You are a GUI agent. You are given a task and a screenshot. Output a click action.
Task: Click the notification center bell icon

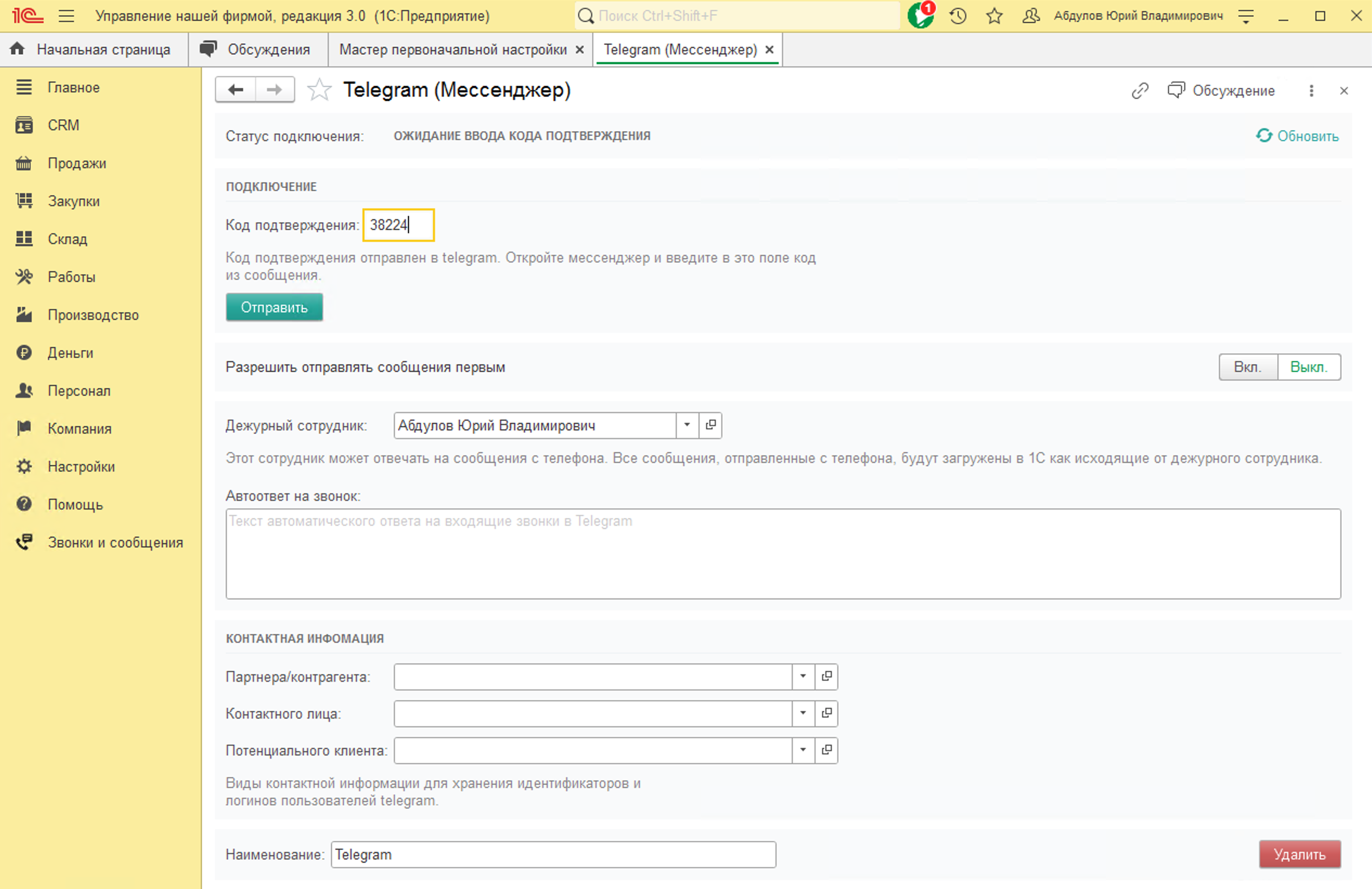pyautogui.click(x=920, y=16)
